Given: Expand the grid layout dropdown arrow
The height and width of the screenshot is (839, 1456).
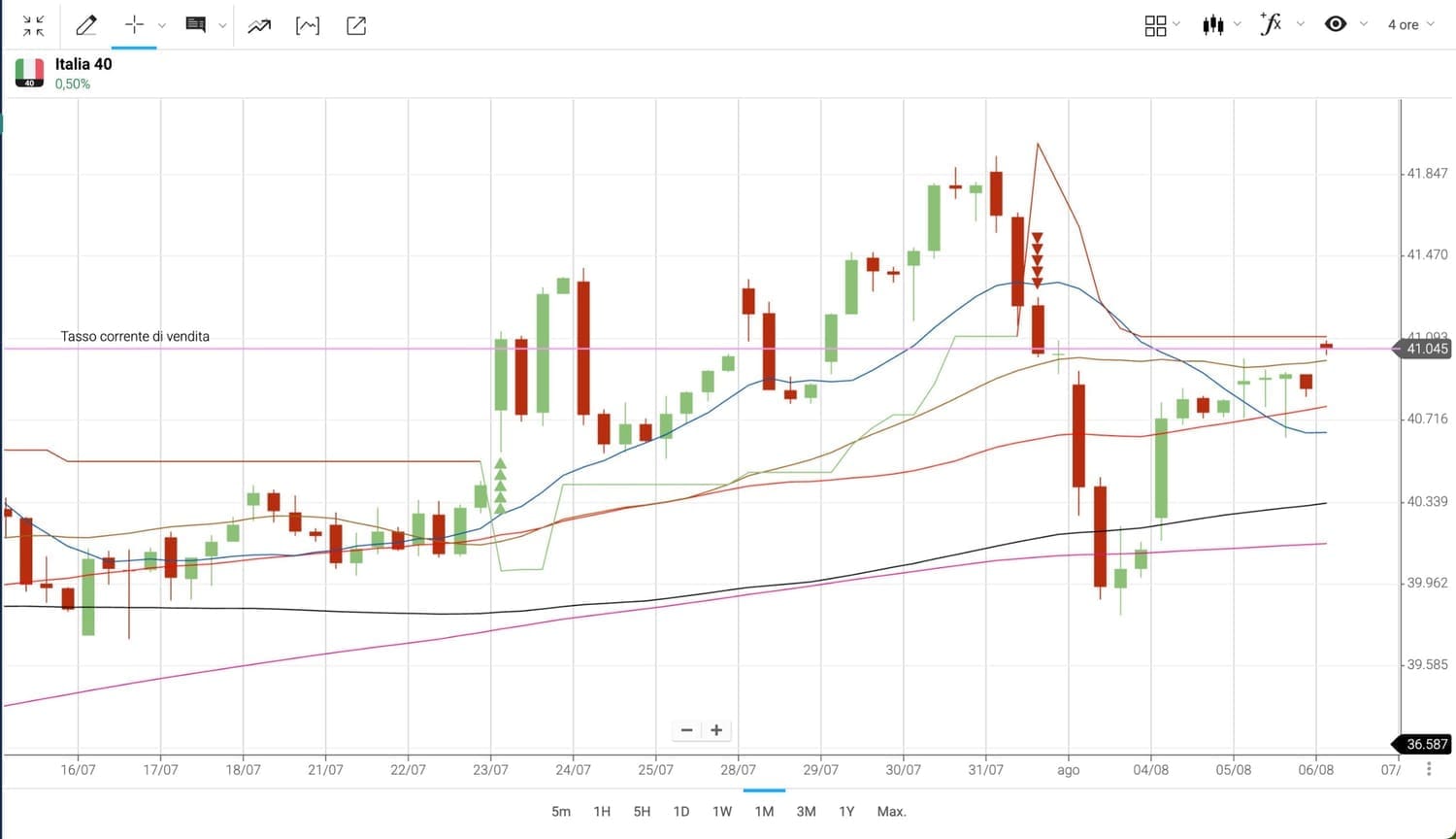Looking at the screenshot, I should click(x=1176, y=24).
